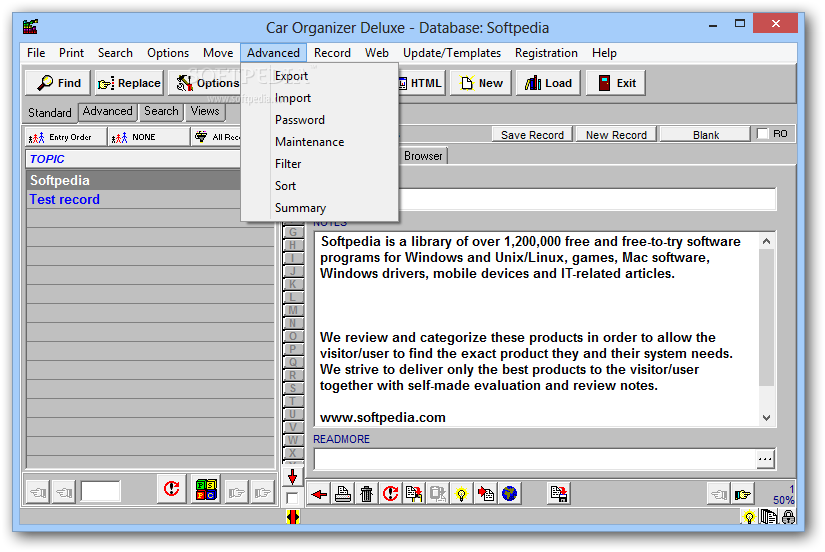The image size is (825, 552).
Task: Click the New Record button
Action: pos(616,135)
